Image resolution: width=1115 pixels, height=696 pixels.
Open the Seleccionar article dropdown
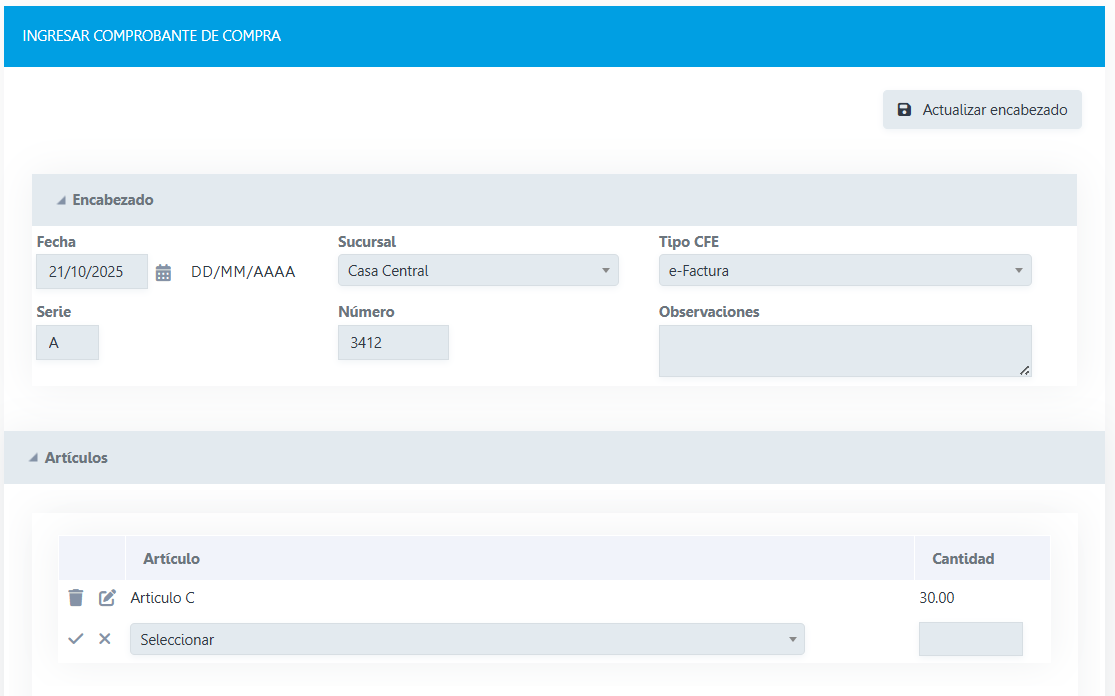coord(467,639)
